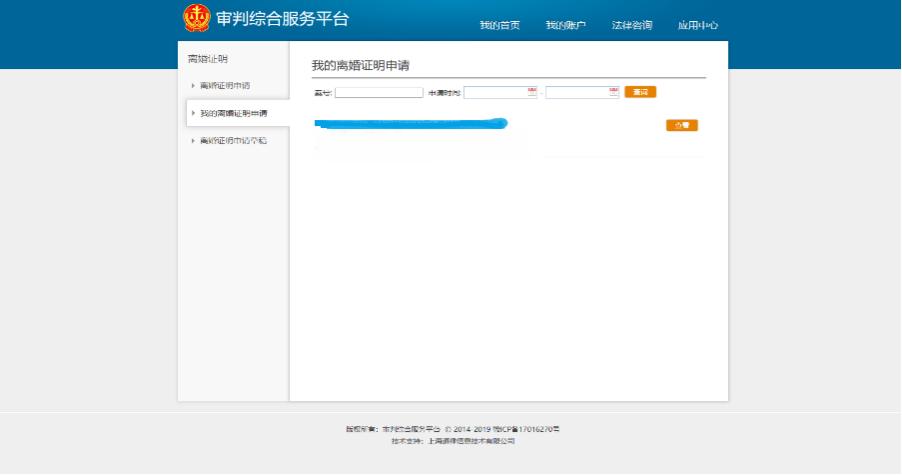Click the arrow beside 我的离婚证明申请 sidebar item

193,113
